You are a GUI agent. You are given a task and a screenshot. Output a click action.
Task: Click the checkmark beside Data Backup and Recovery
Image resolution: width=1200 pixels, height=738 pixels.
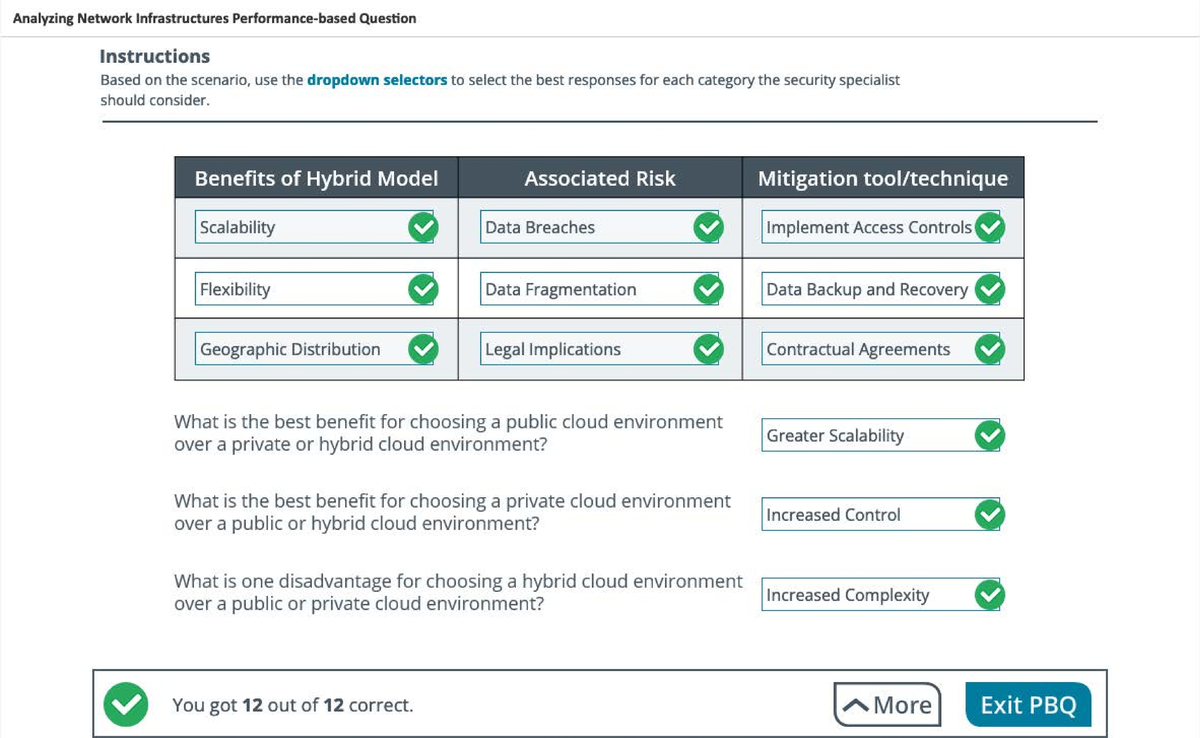point(989,288)
